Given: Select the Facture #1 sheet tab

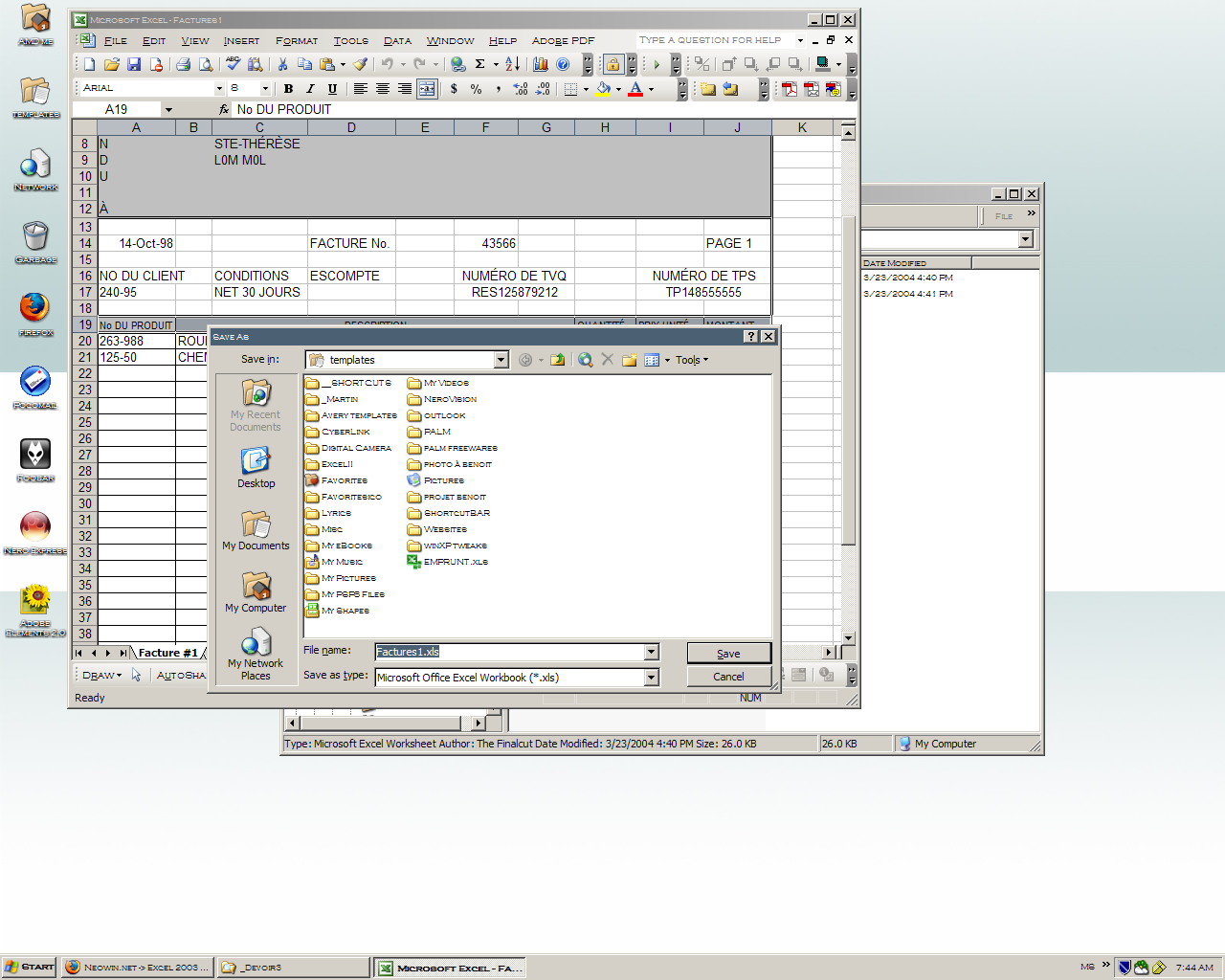Looking at the screenshot, I should point(167,653).
